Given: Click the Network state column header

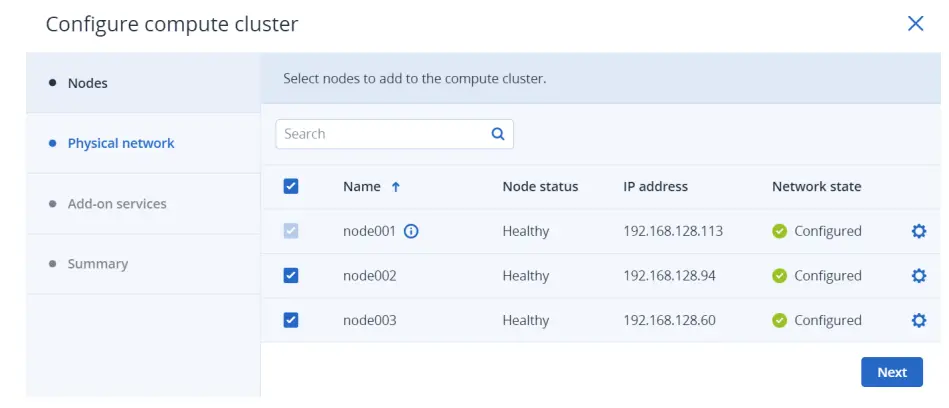Looking at the screenshot, I should click(816, 186).
